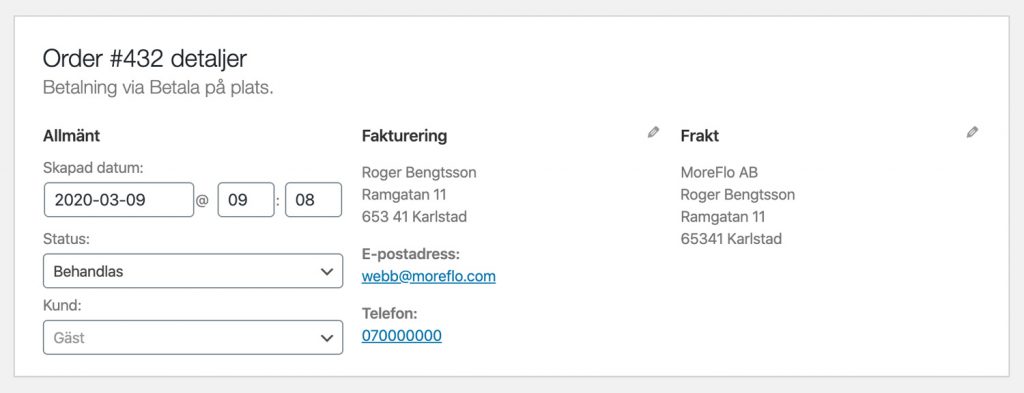Image resolution: width=1024 pixels, height=393 pixels.
Task: Click the minute field showing 08
Action: [x=313, y=200]
